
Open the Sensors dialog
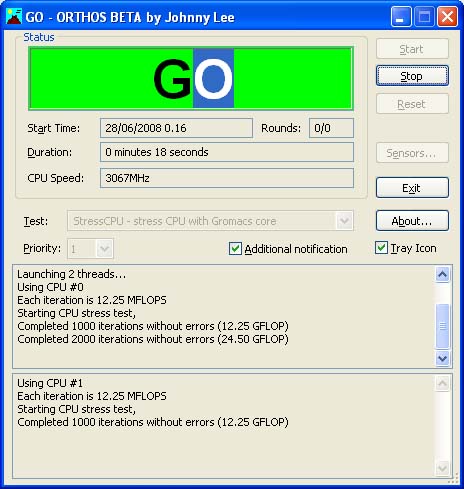tap(412, 153)
